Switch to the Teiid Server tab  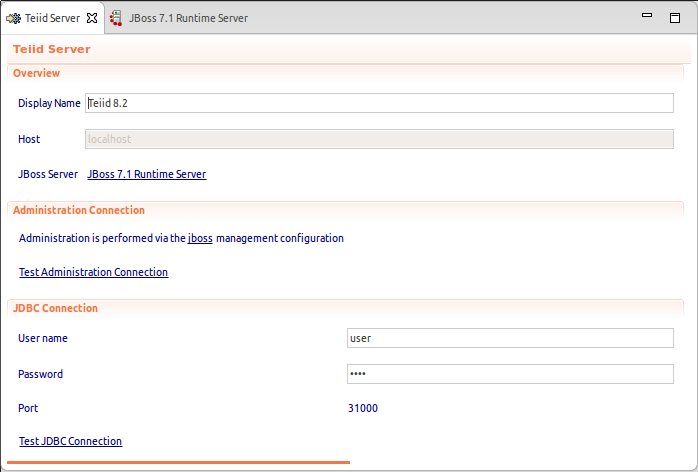(x=51, y=18)
